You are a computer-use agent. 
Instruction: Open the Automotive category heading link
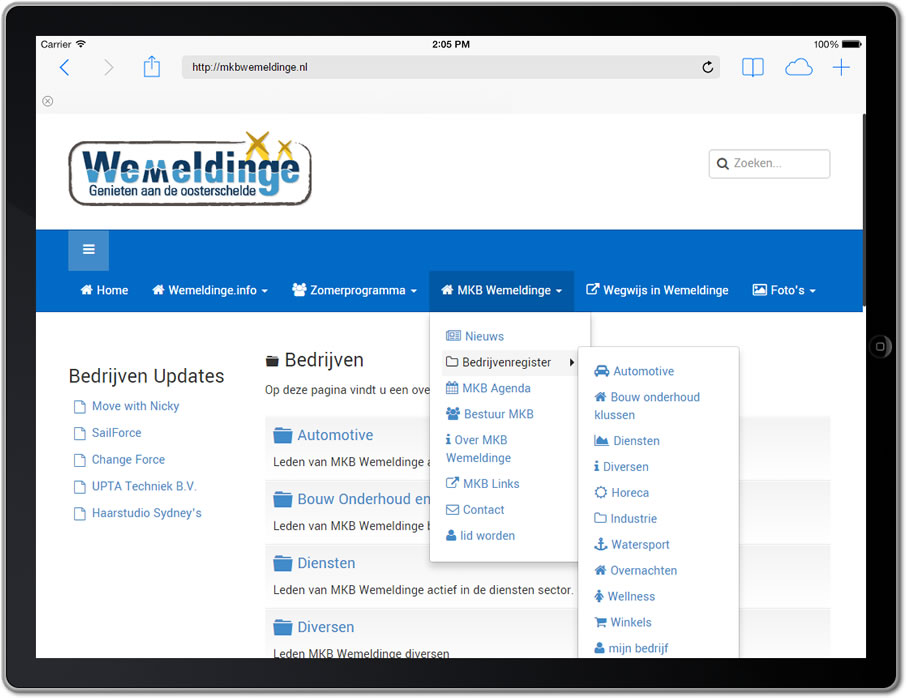335,435
